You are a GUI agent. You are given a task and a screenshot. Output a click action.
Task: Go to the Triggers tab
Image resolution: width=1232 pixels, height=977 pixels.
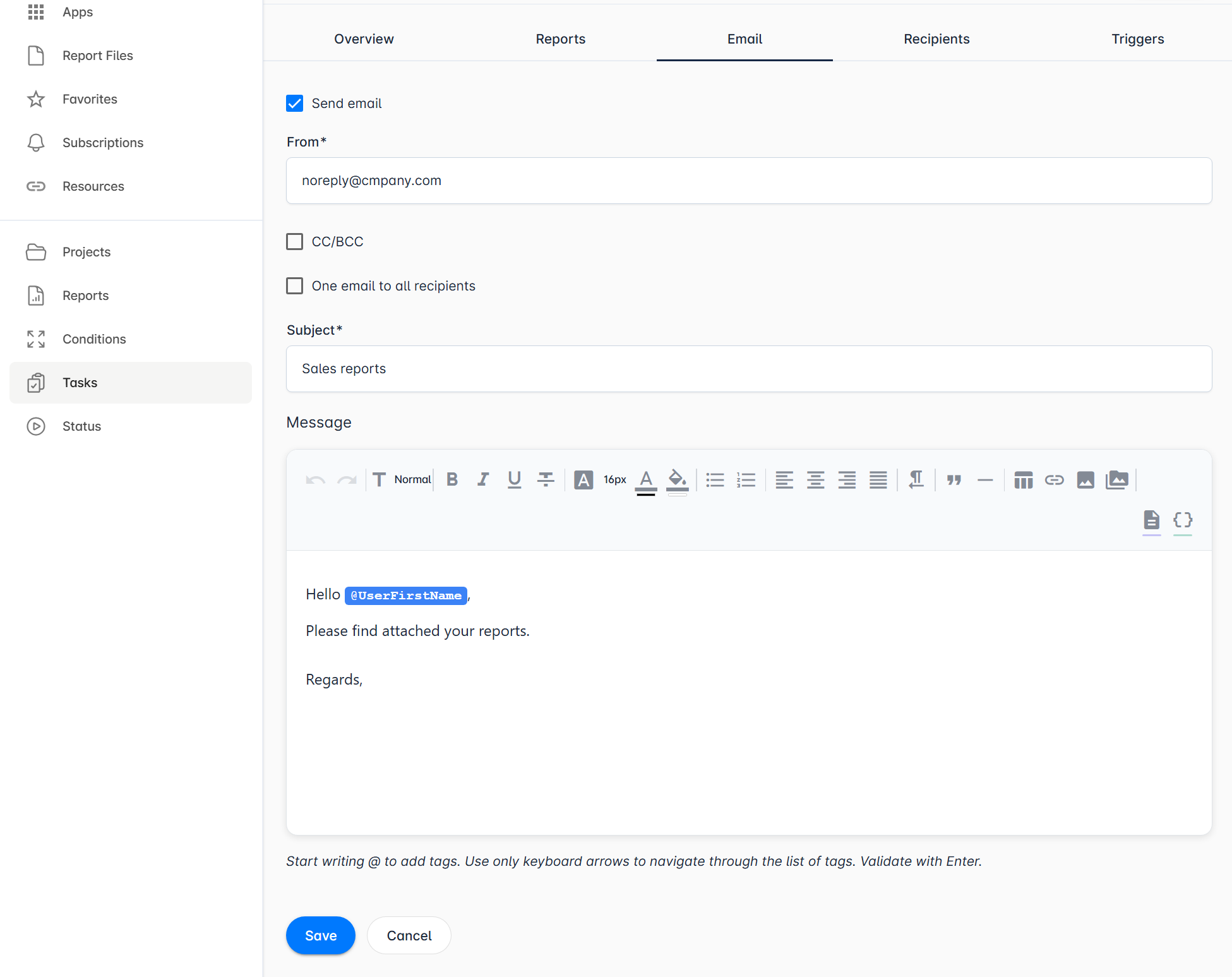(x=1137, y=39)
